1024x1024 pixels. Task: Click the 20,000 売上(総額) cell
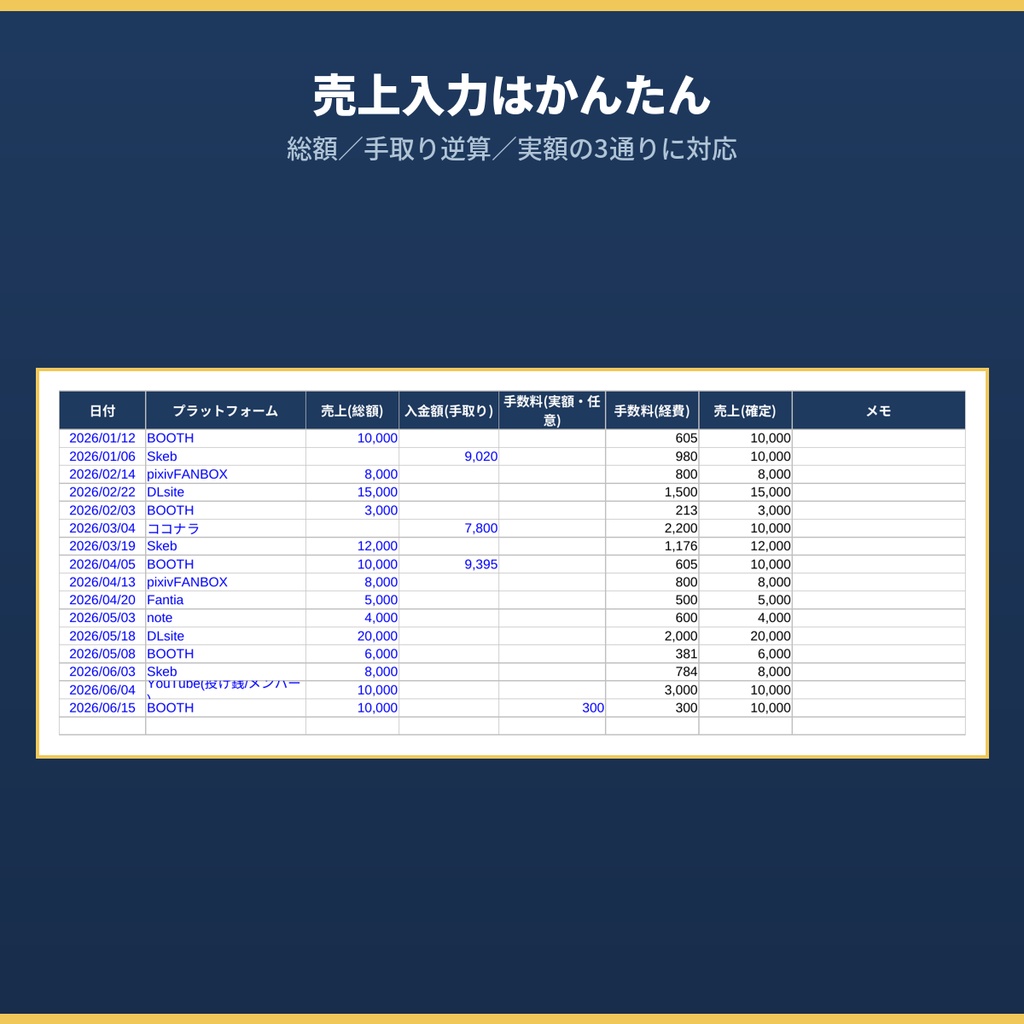[x=352, y=636]
